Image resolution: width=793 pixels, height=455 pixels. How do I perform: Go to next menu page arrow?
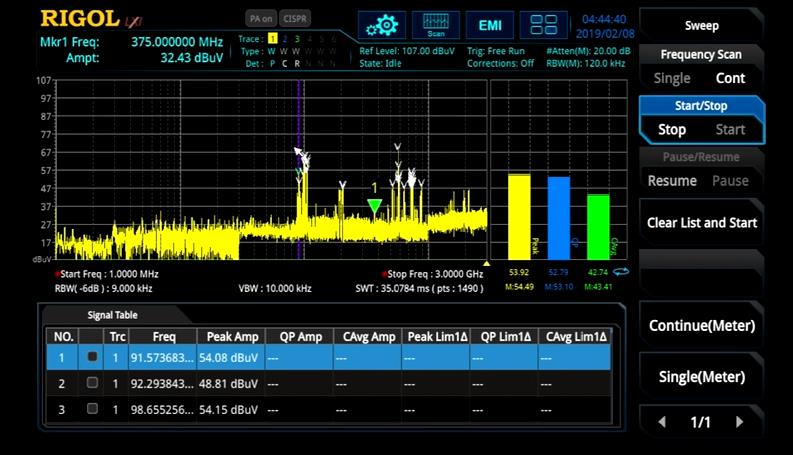tap(740, 422)
